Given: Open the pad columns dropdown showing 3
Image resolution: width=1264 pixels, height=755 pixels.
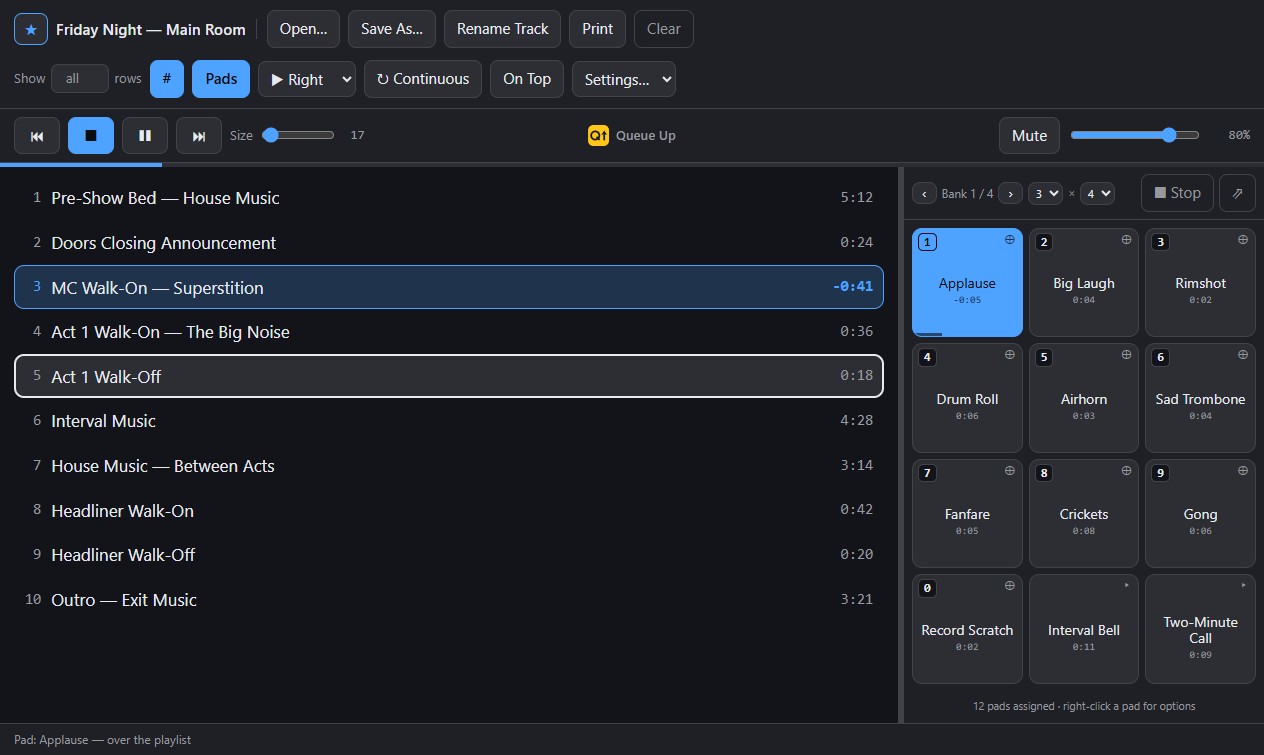Looking at the screenshot, I should [1045, 193].
